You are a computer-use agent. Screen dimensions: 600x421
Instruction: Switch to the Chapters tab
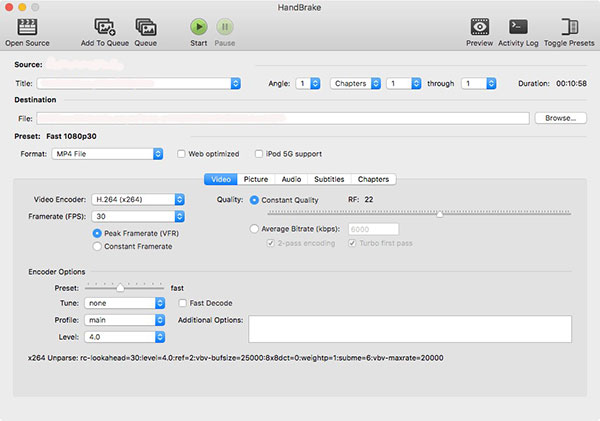pyautogui.click(x=373, y=179)
